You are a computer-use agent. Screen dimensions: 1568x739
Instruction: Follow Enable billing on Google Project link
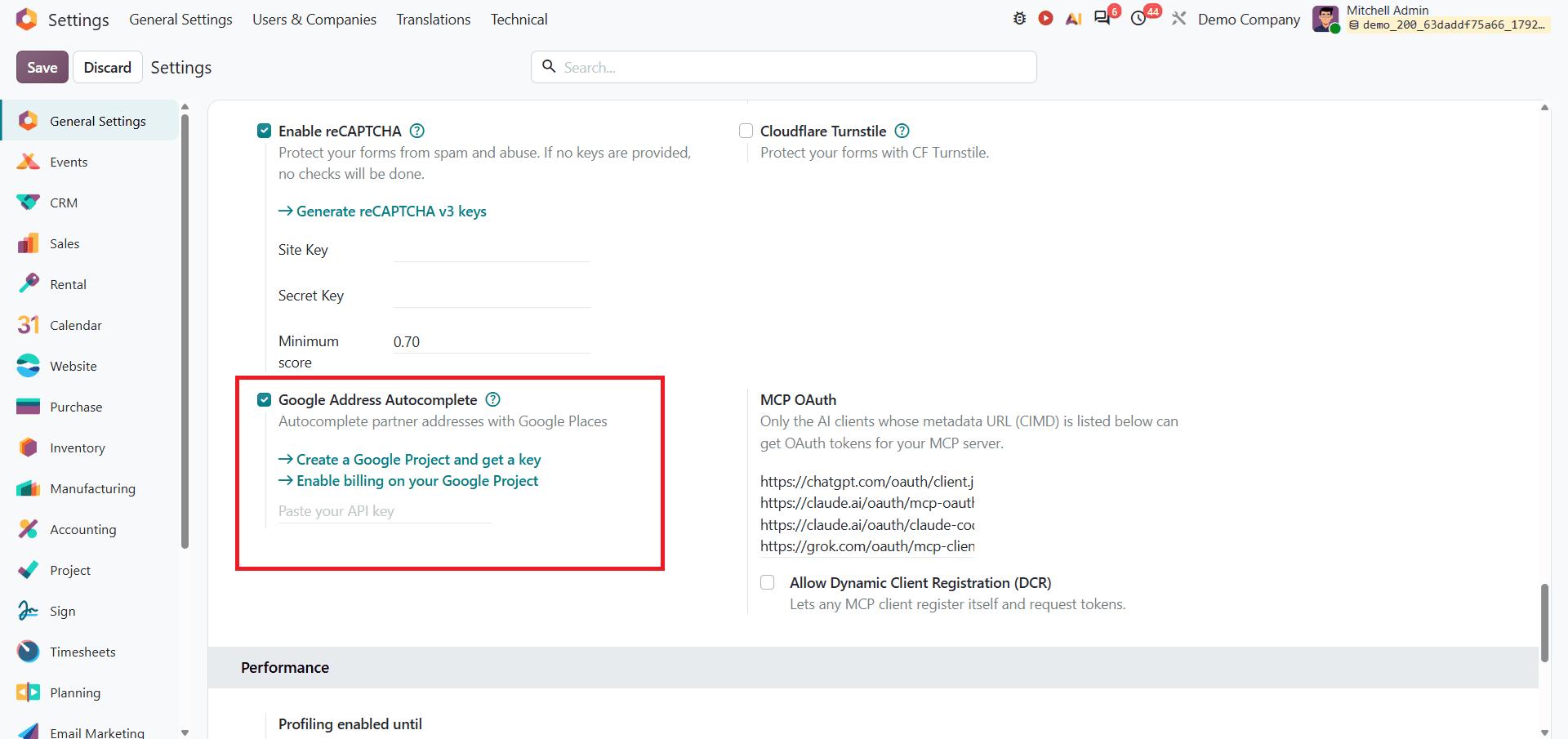408,481
